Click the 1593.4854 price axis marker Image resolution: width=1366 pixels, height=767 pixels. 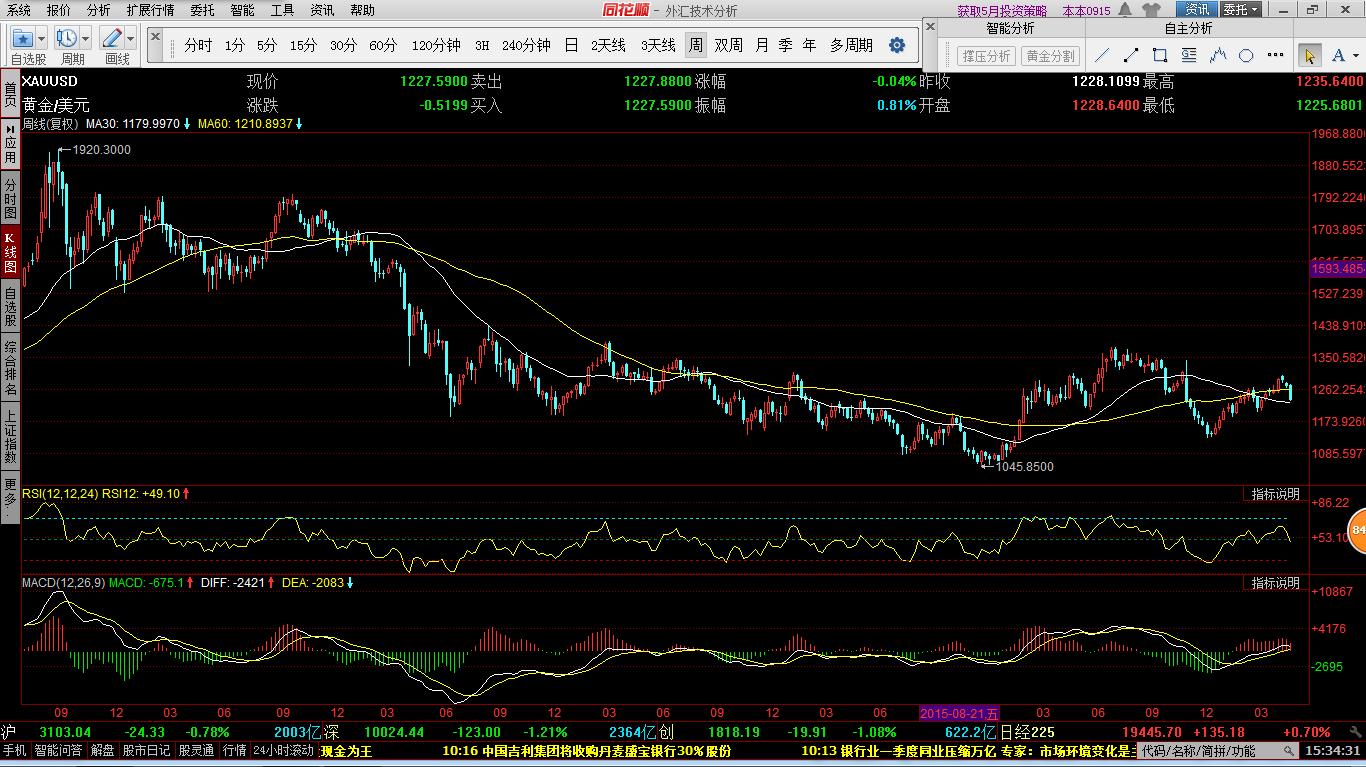coord(1338,269)
